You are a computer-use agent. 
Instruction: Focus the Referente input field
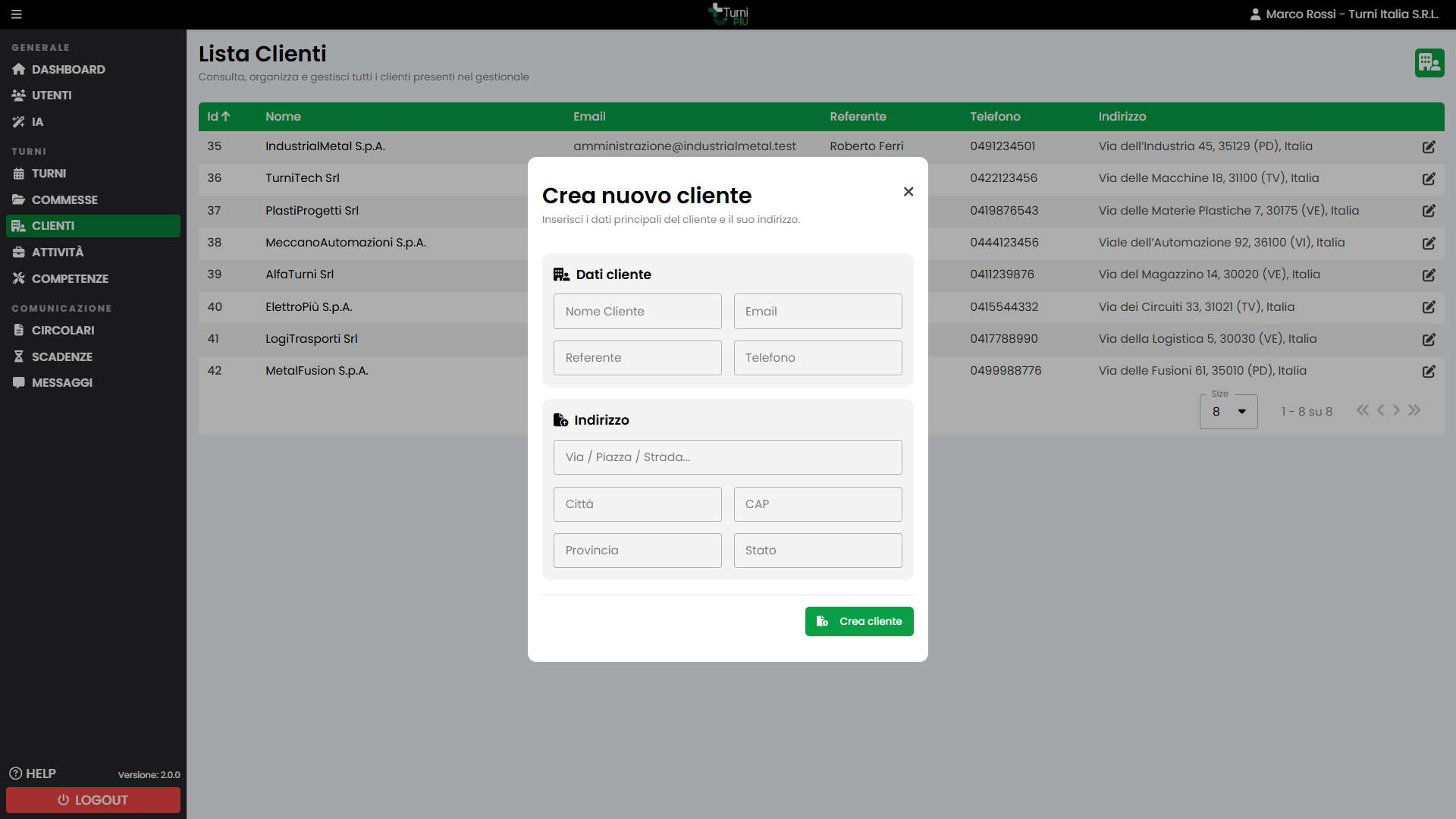coord(638,358)
